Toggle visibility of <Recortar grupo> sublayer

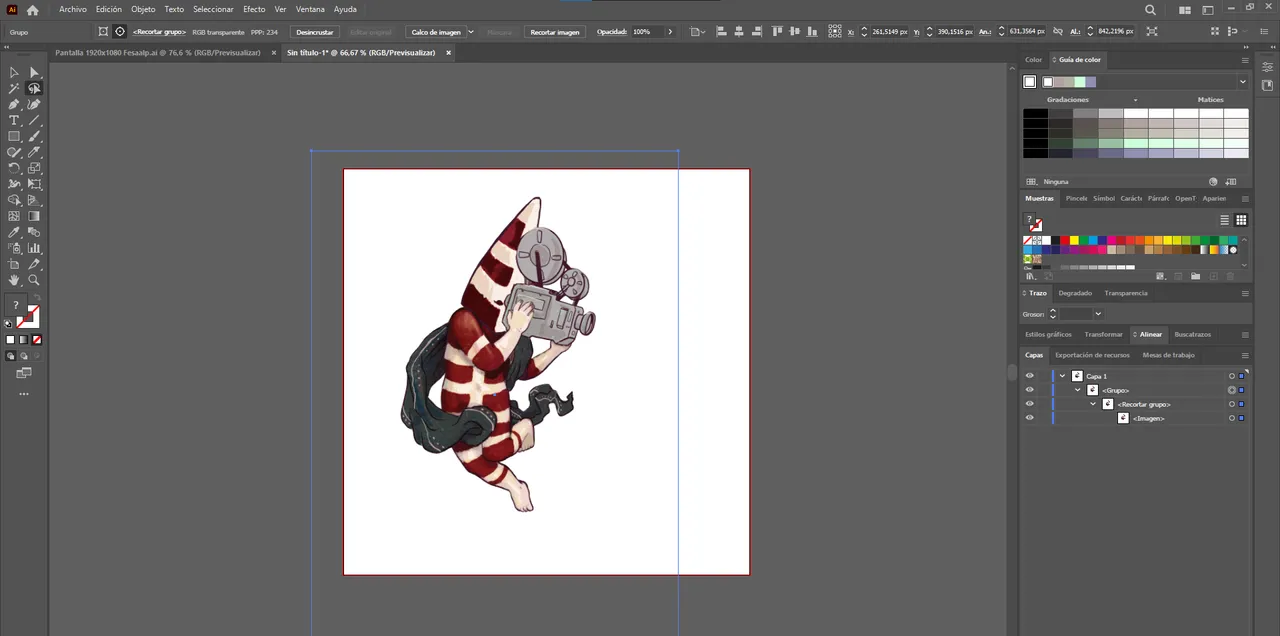pos(1030,404)
